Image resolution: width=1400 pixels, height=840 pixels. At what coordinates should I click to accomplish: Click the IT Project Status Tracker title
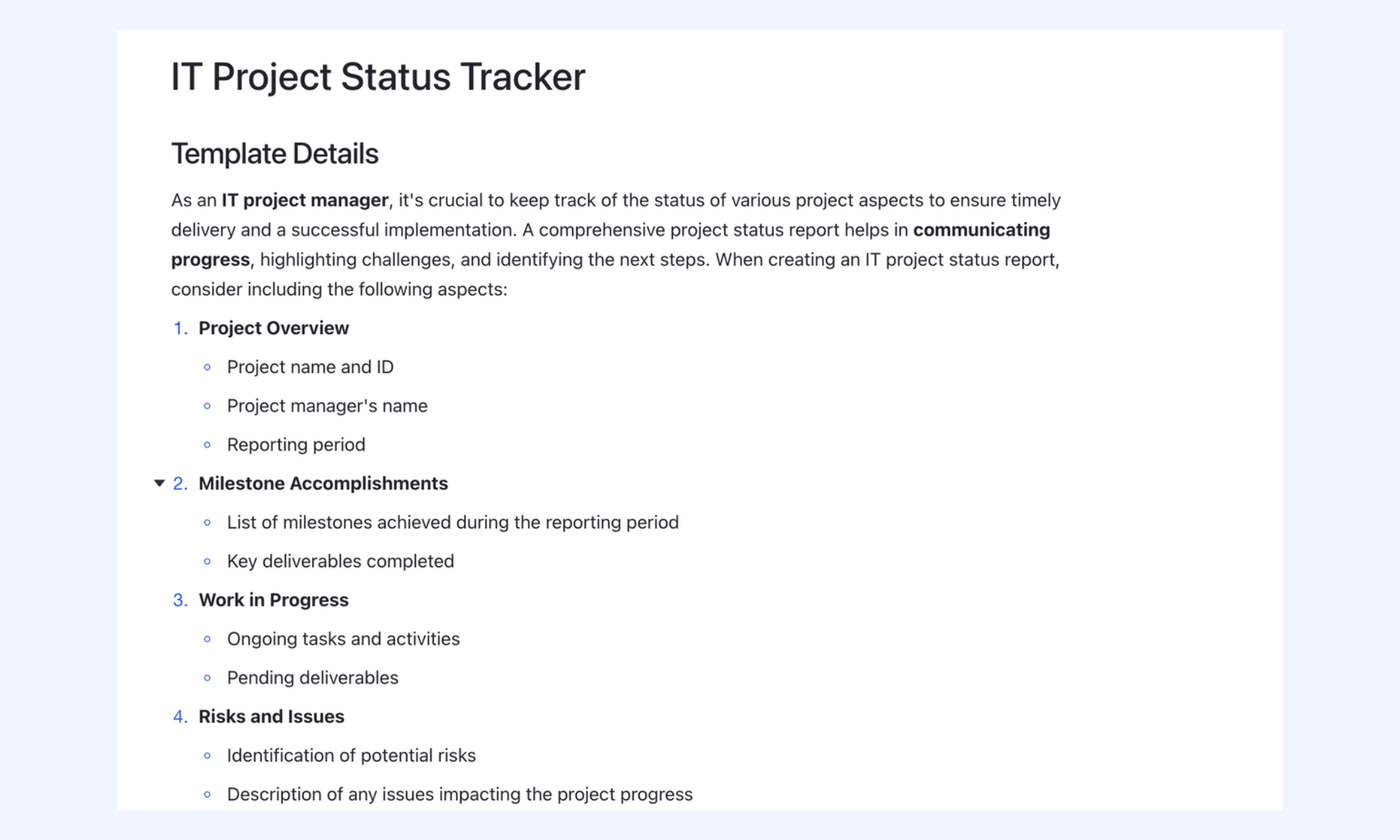coord(378,77)
